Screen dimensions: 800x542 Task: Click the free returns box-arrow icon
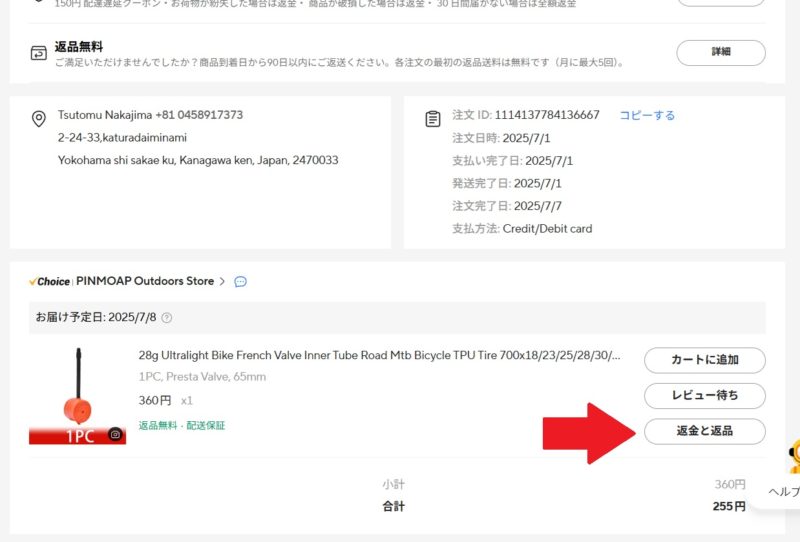(38, 53)
